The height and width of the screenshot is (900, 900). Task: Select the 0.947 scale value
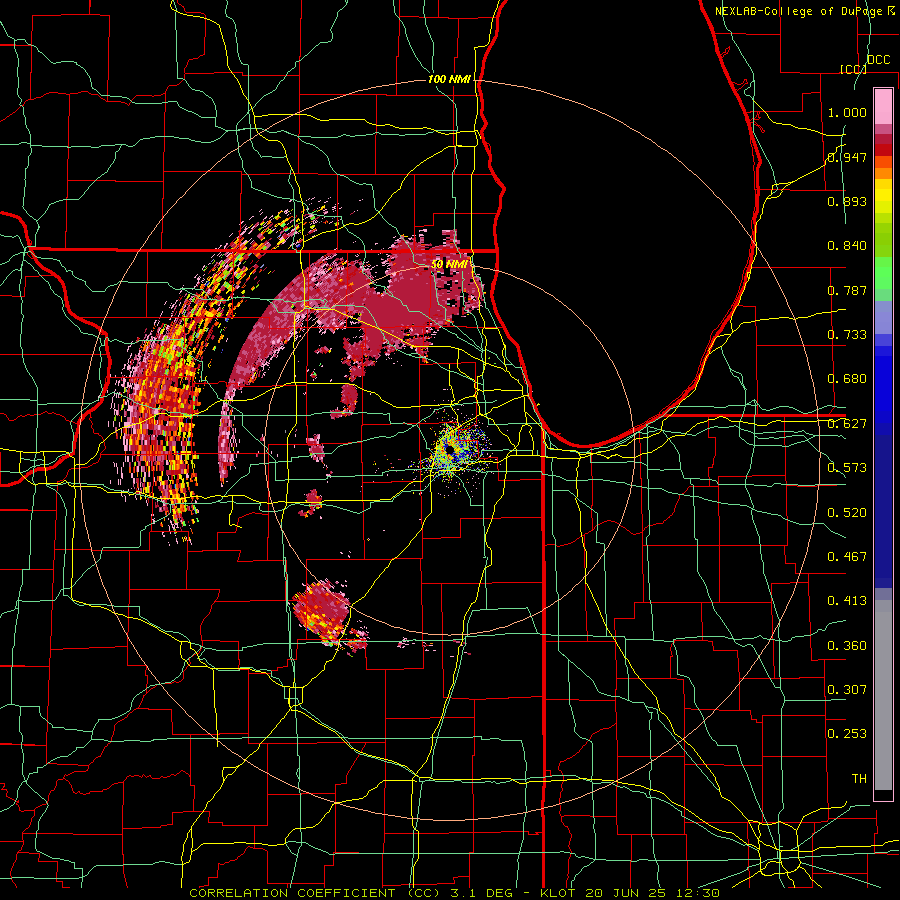[847, 157]
